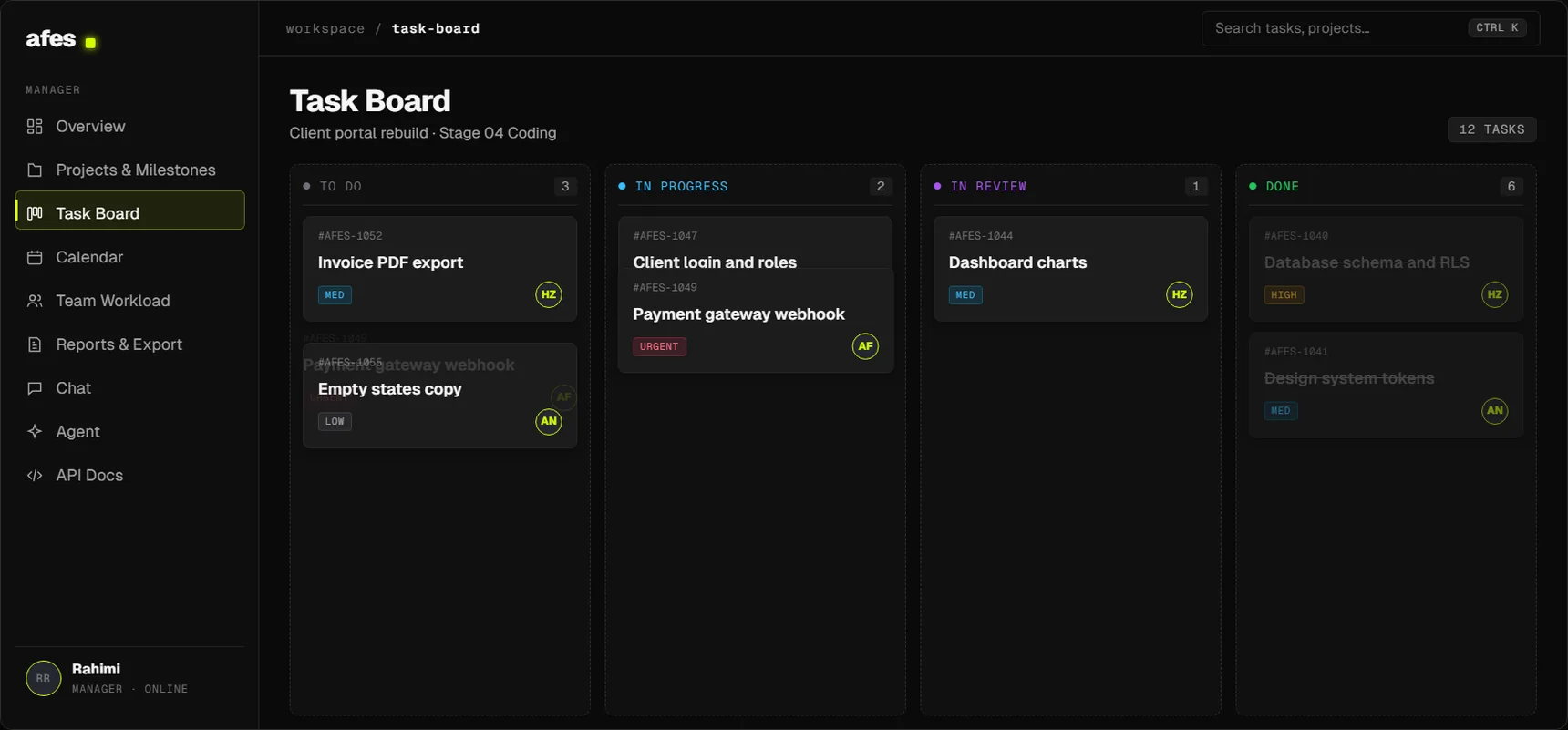Open the Dashboard charts card
Viewport: 1568px width, 730px height.
1070,269
